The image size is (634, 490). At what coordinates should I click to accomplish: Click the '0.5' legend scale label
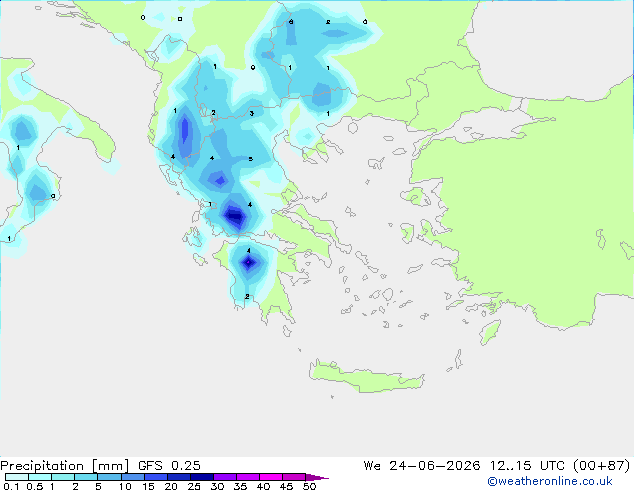coord(35,486)
